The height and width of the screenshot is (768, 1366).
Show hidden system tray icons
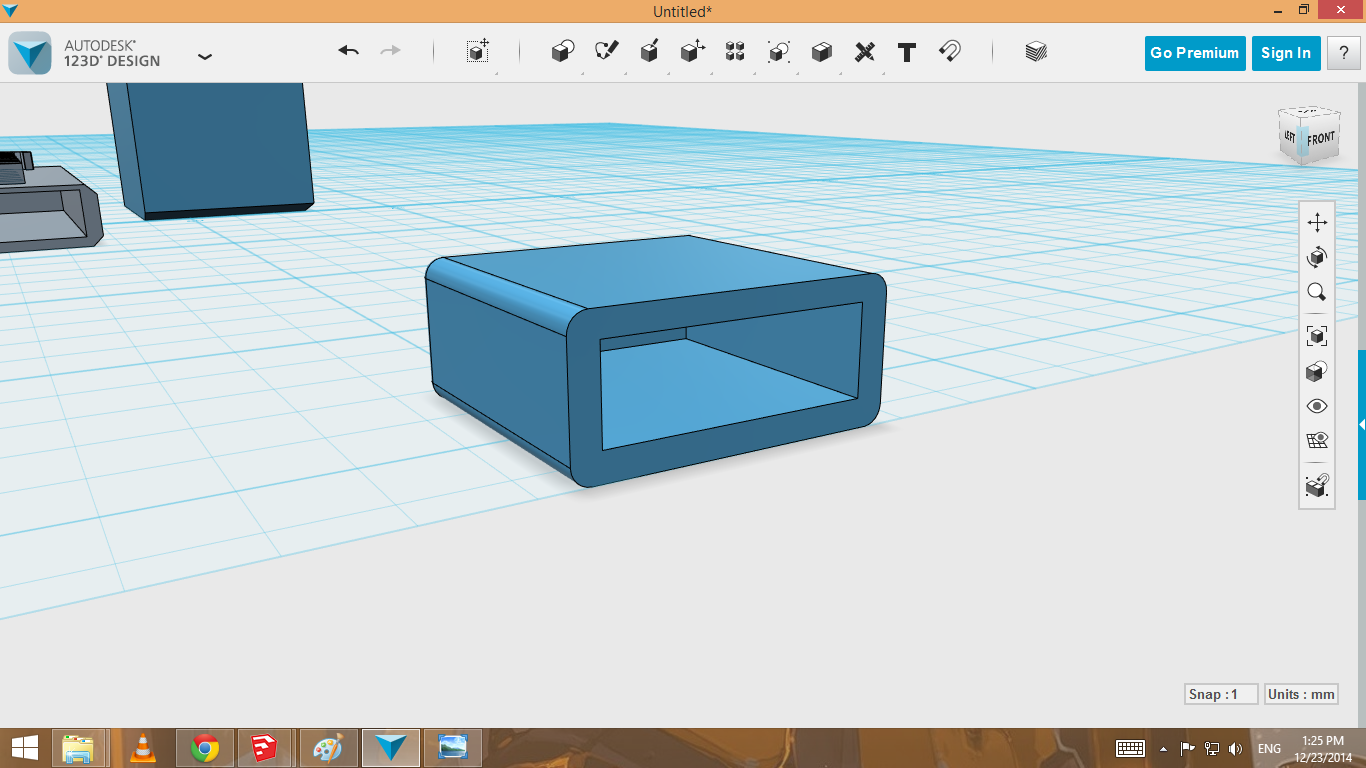pyautogui.click(x=1163, y=749)
